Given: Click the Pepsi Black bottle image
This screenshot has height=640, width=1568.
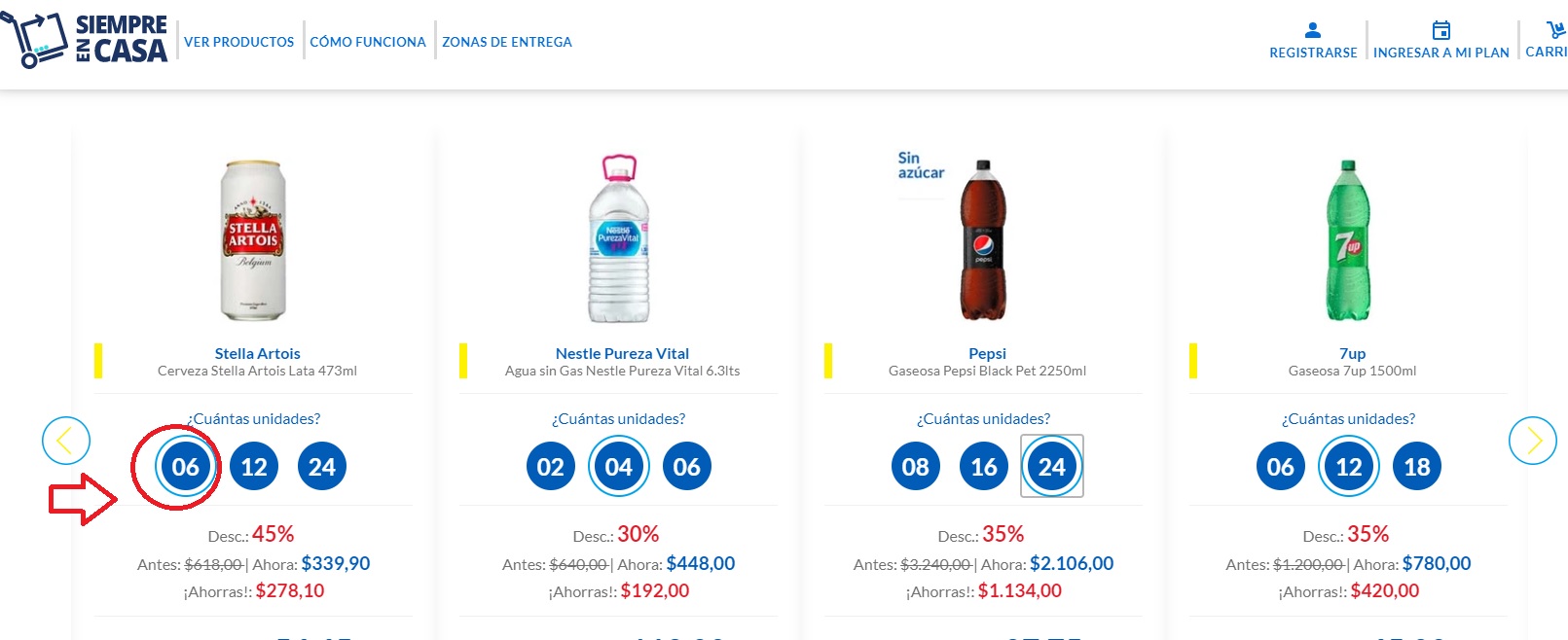Looking at the screenshot, I should click(983, 240).
